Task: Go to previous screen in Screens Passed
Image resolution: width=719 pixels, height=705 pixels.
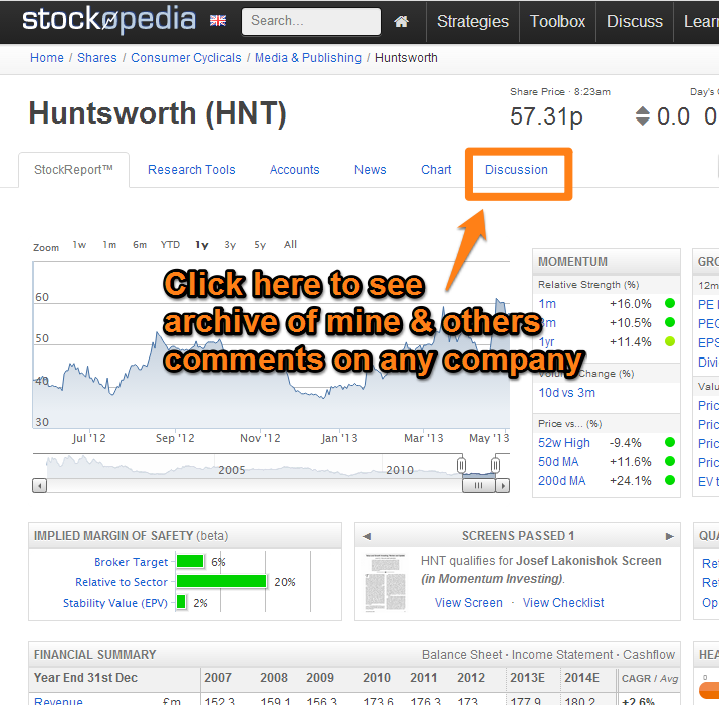Action: tap(367, 536)
